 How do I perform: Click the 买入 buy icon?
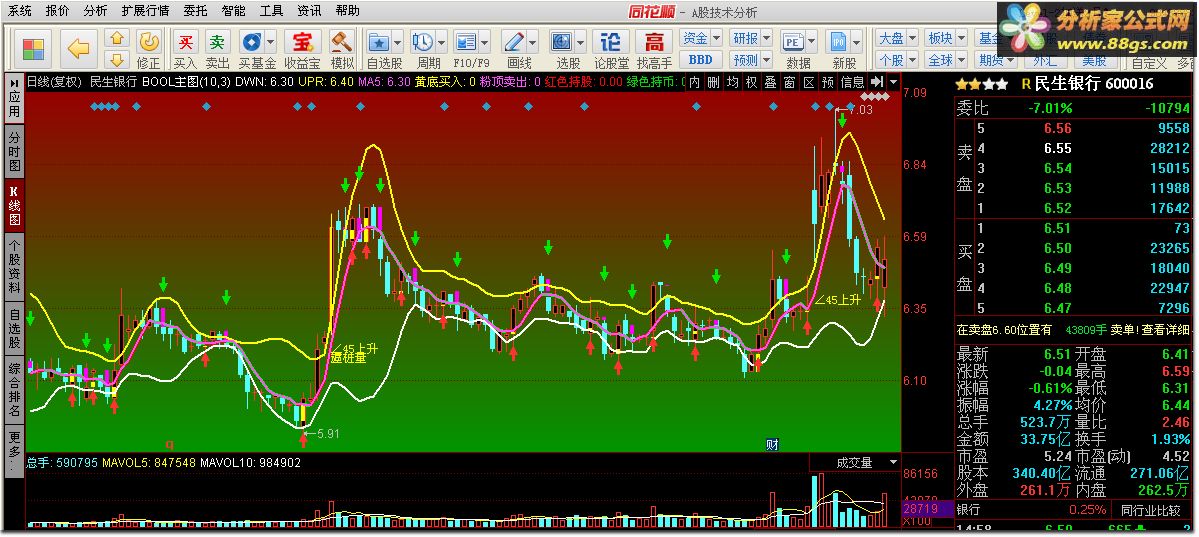[x=185, y=41]
